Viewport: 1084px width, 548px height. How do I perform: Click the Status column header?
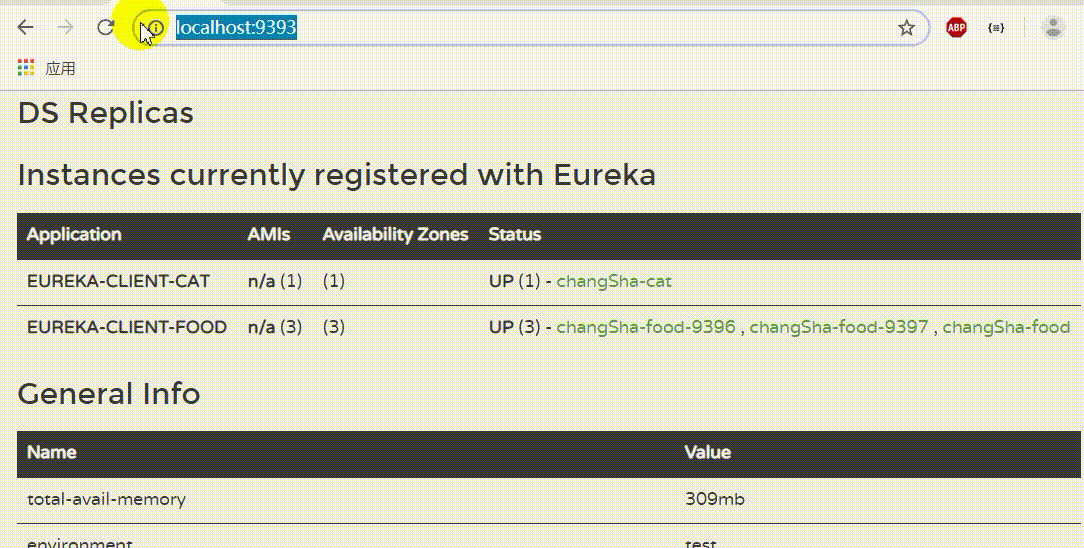pos(514,234)
